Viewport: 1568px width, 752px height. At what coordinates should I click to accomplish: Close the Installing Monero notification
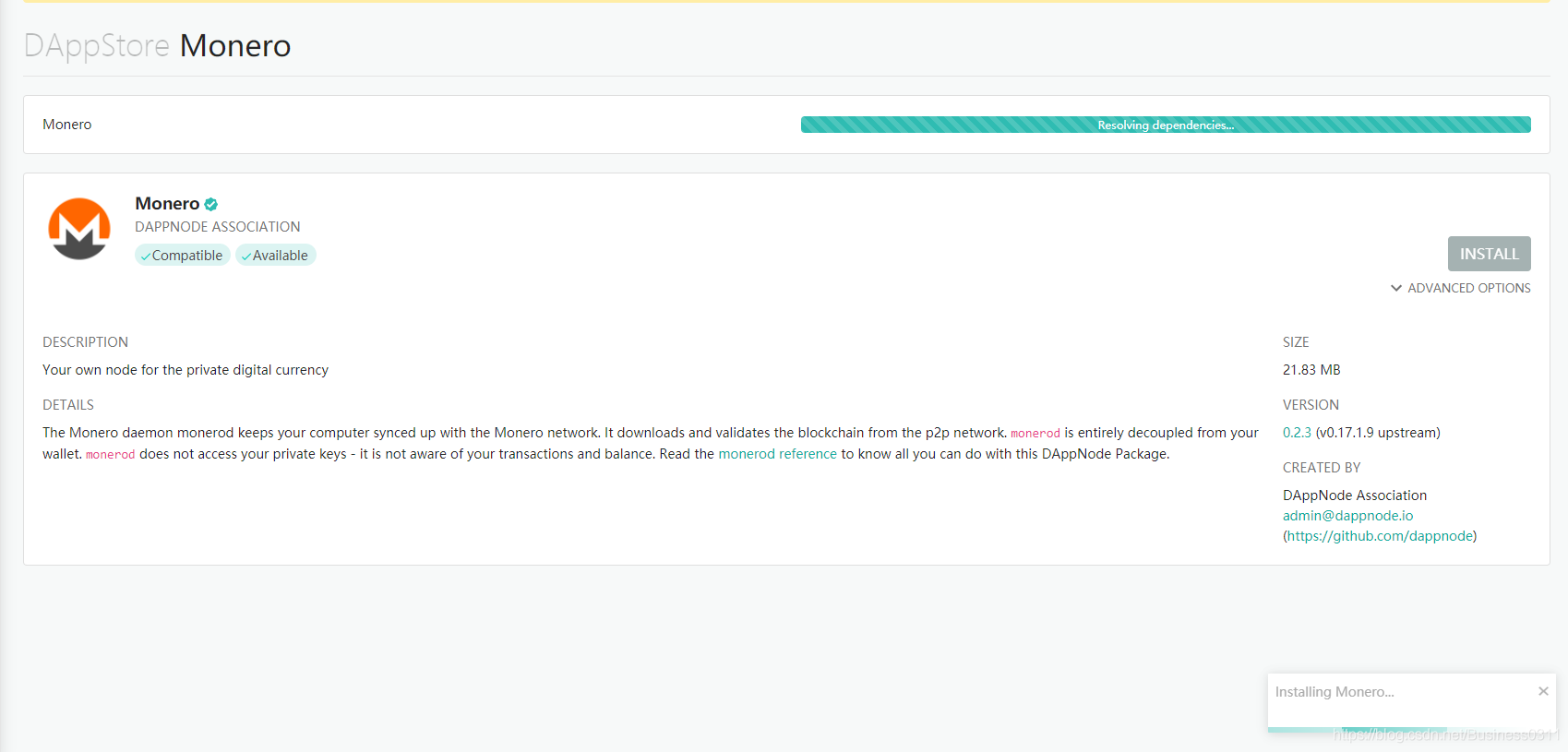click(x=1543, y=691)
